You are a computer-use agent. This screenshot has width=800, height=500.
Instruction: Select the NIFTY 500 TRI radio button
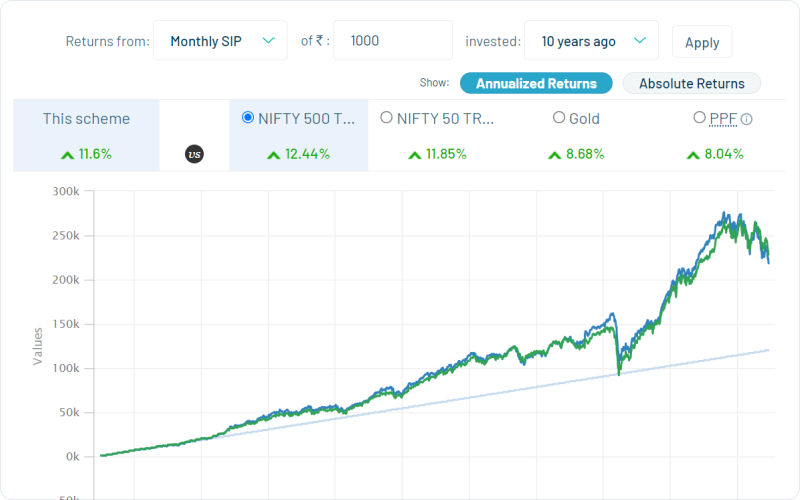click(x=248, y=117)
